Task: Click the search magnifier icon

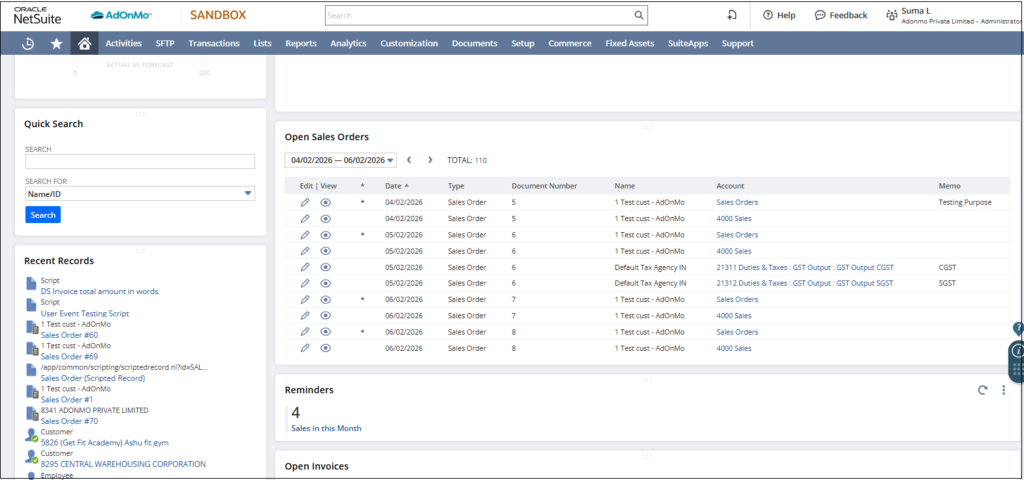Action: (x=639, y=16)
